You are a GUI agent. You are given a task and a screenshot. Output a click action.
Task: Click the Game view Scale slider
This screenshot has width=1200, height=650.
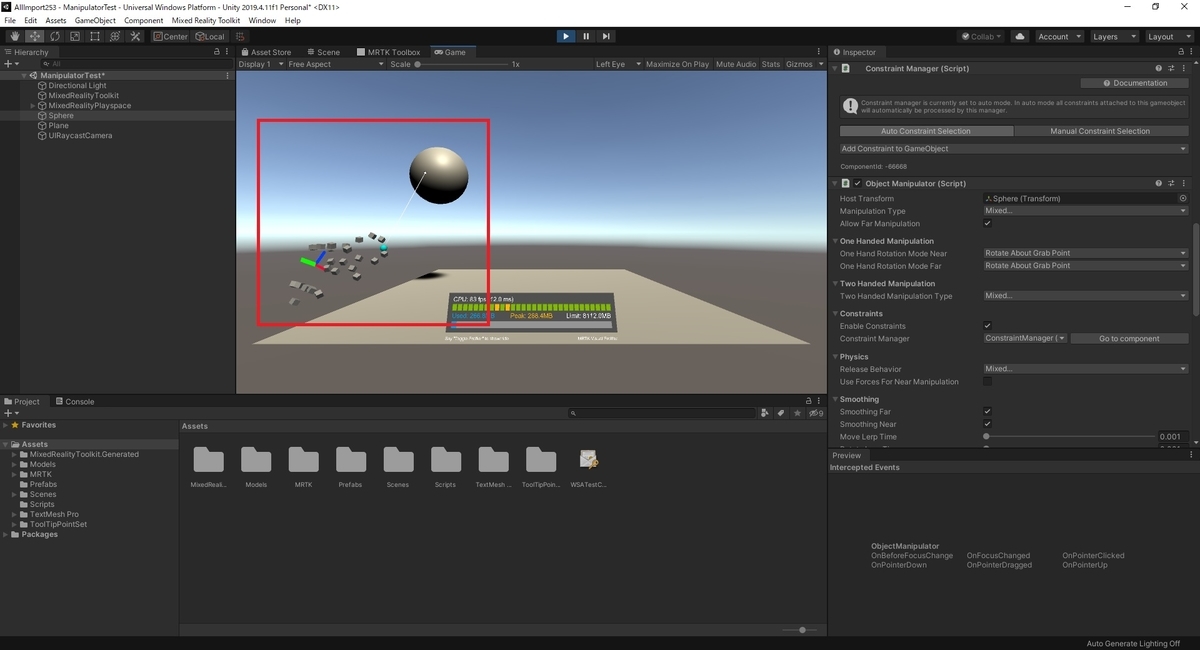tap(460, 64)
